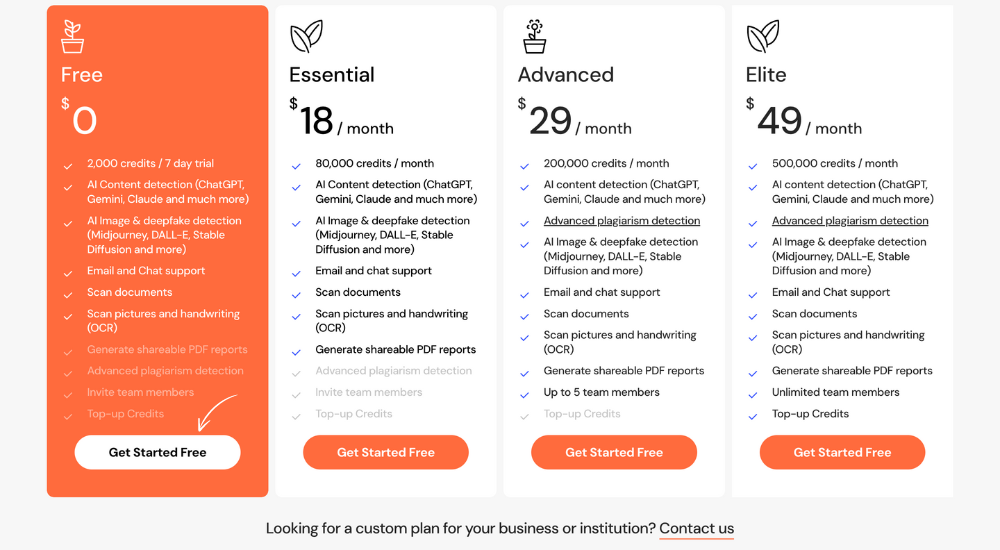Click checkmark beside 500,000 credits / month
Screen dimensions: 1000x550
point(753,166)
